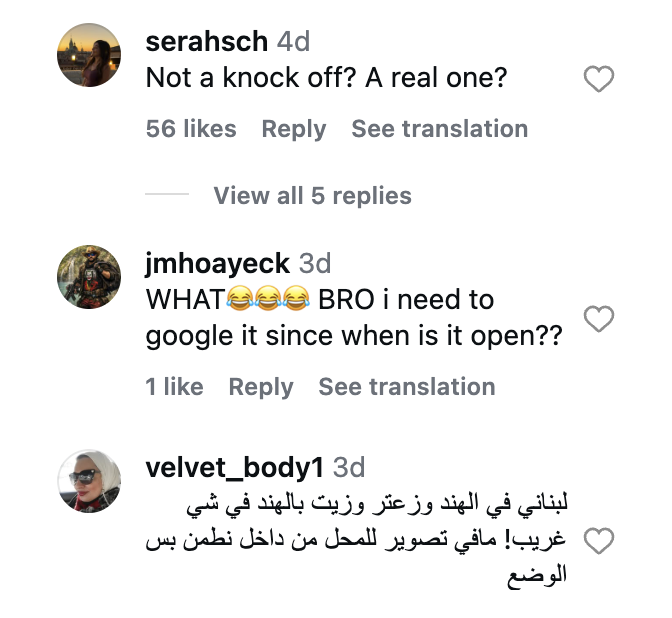Open serahsch's profile picture

coord(89,55)
